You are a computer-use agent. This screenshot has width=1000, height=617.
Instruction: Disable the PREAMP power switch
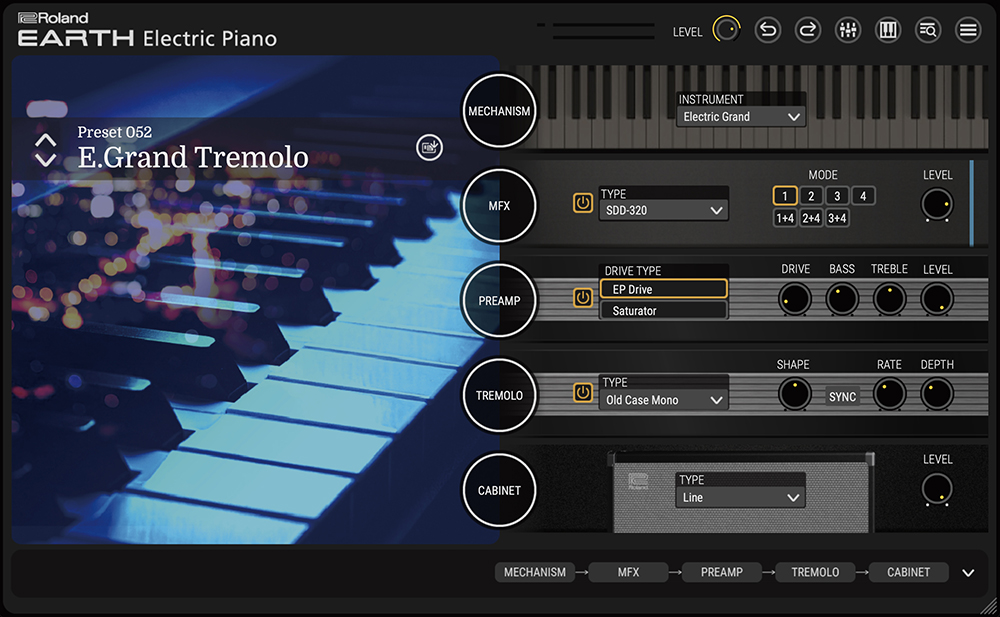(x=583, y=298)
